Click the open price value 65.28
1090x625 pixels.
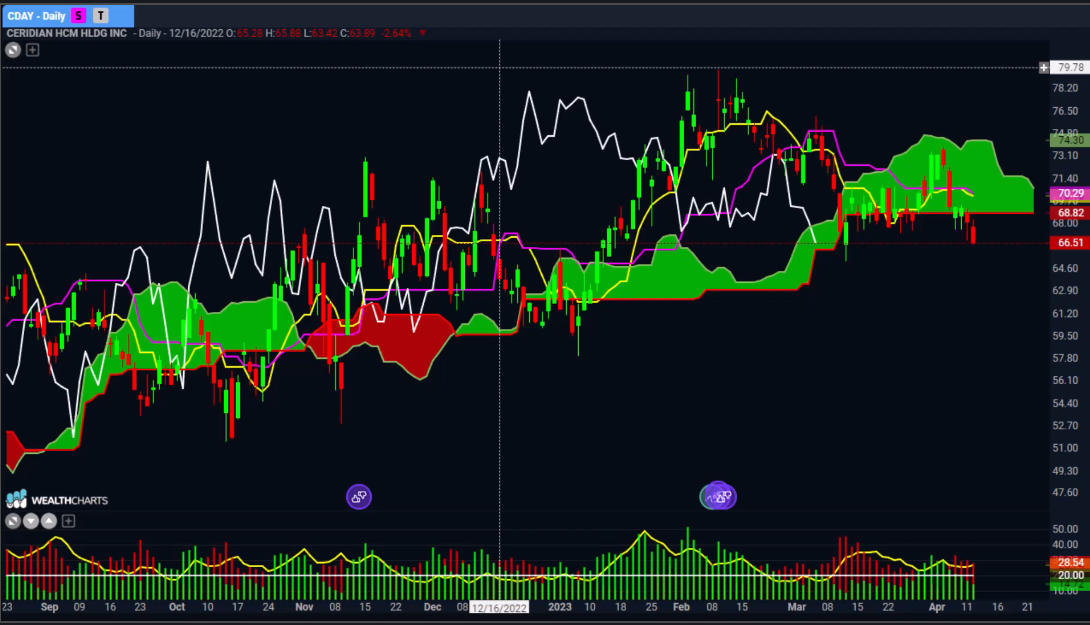coord(249,33)
